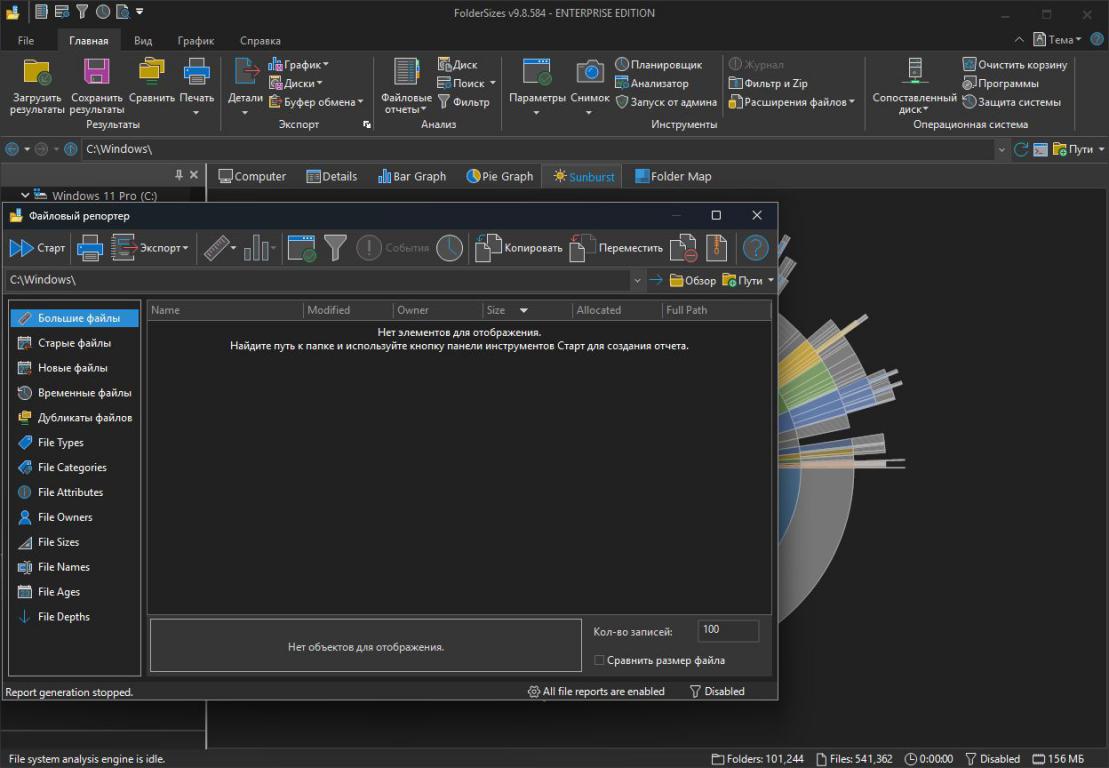Click the Копировать button in reporter toolbar

pos(519,248)
